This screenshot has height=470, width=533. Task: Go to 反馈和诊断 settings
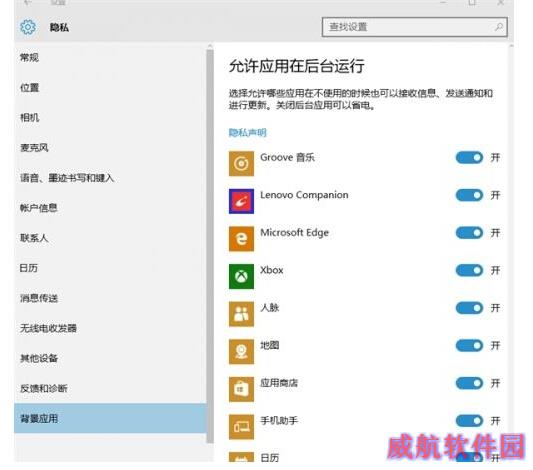[x=44, y=388]
